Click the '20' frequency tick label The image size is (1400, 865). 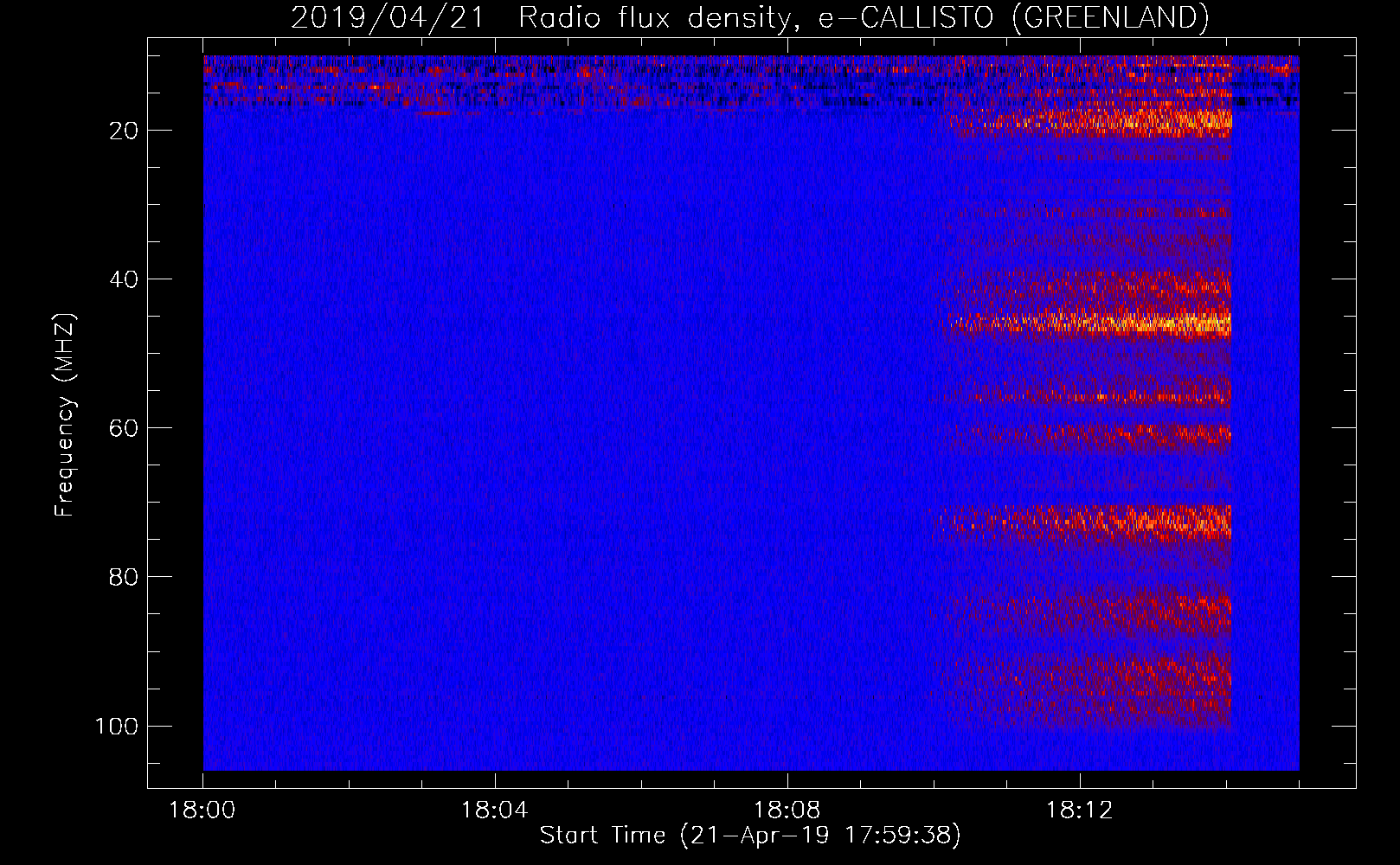pyautogui.click(x=125, y=131)
